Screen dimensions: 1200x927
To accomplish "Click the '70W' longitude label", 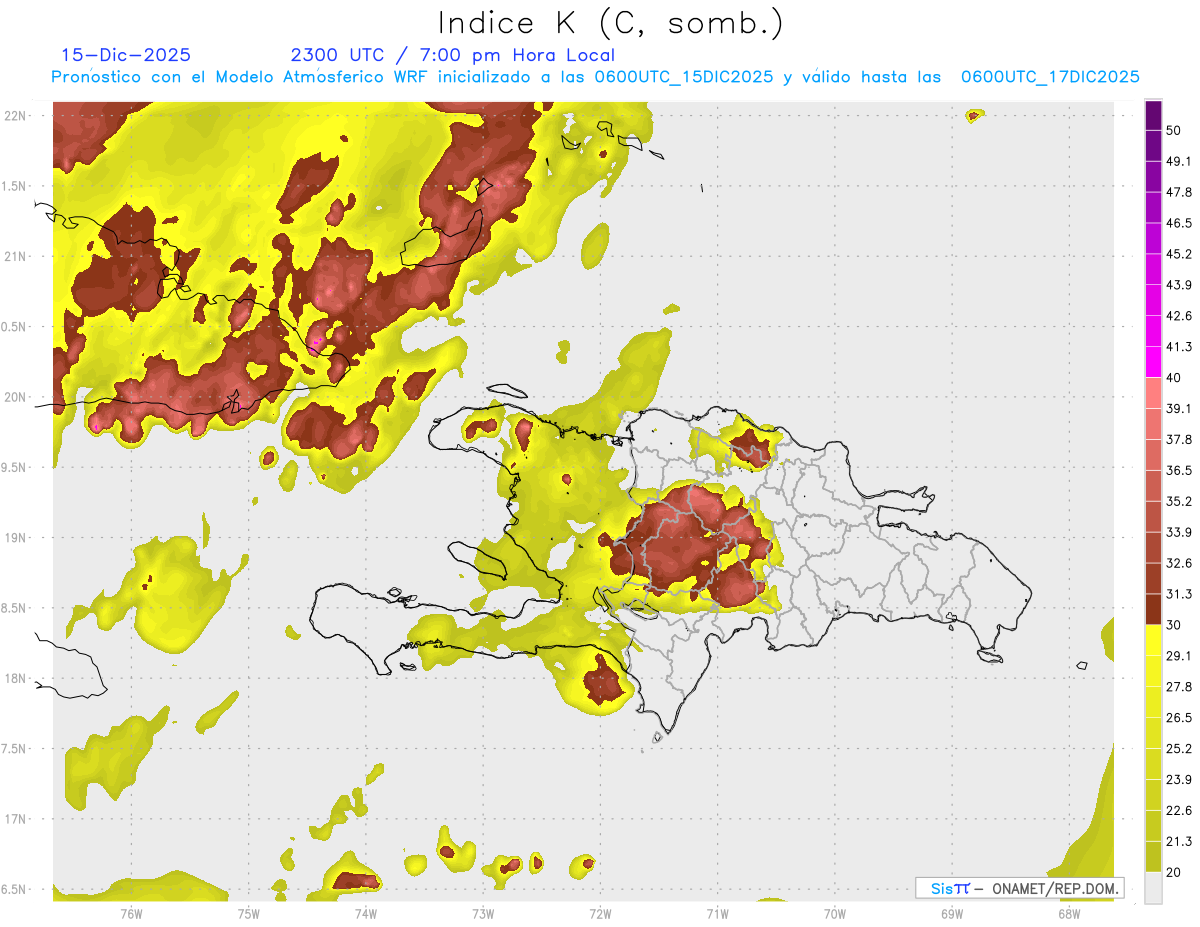I will (x=835, y=914).
